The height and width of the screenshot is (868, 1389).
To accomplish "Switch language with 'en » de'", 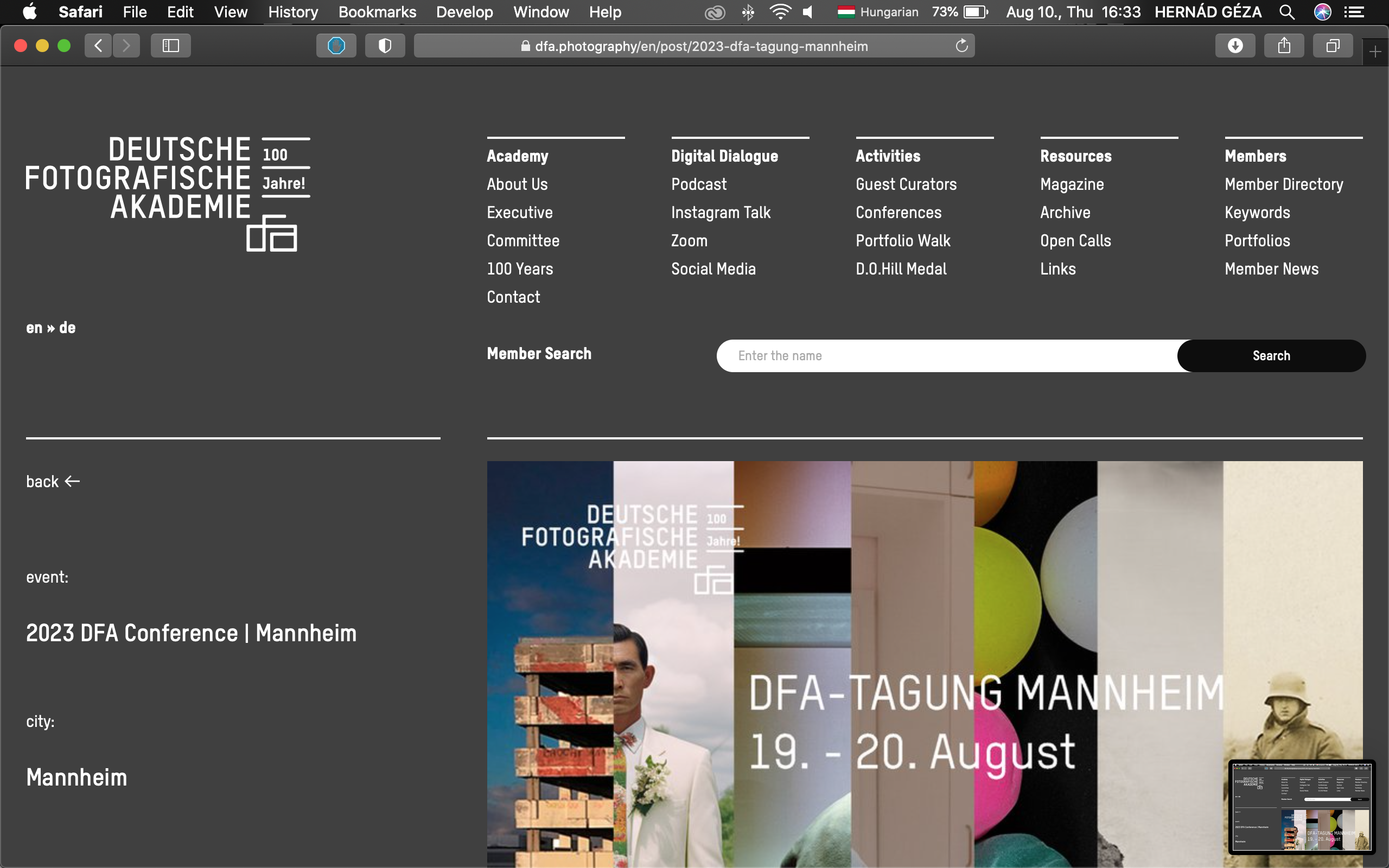I will point(50,328).
